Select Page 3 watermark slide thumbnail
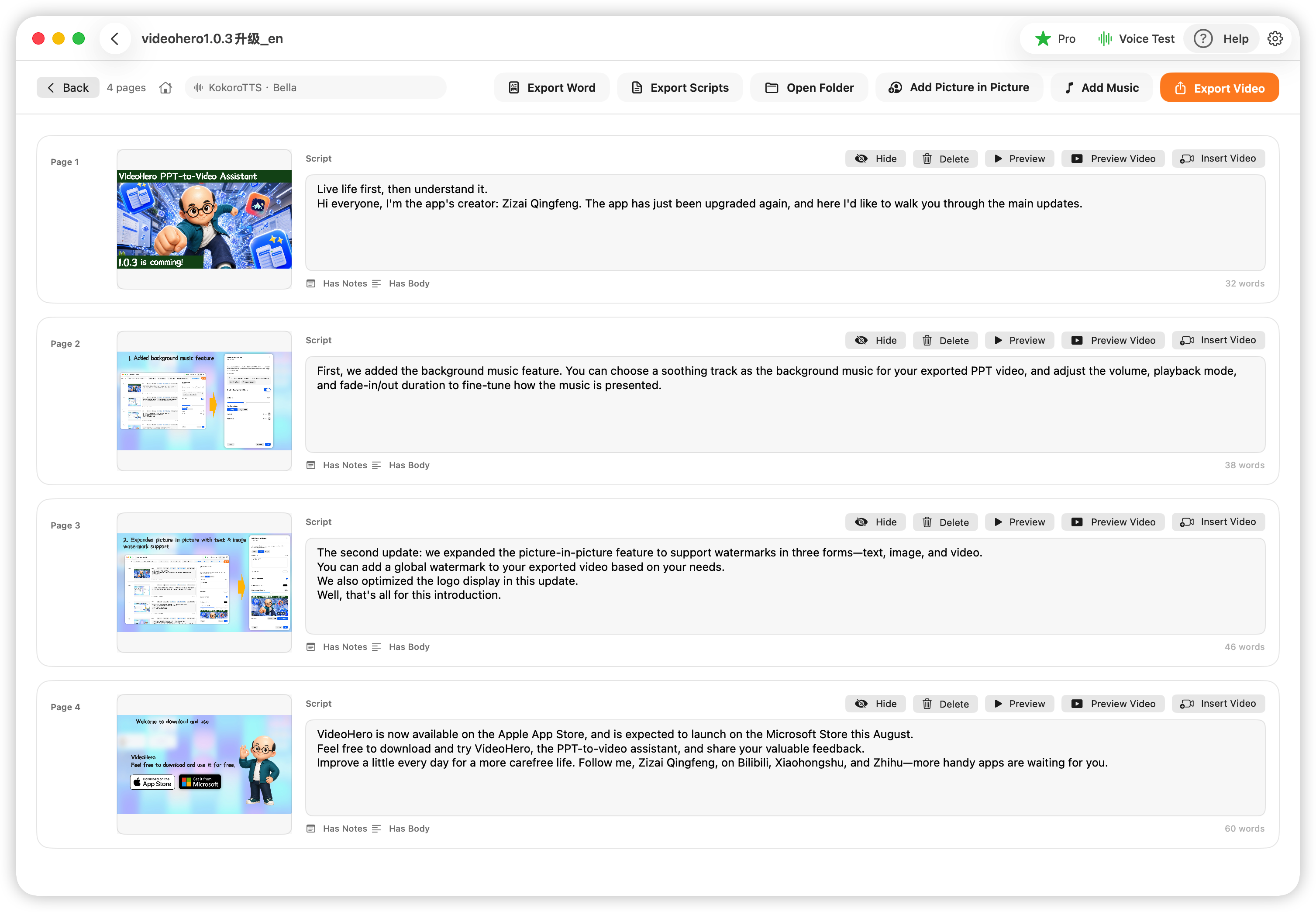The height and width of the screenshot is (912, 1316). click(204, 583)
